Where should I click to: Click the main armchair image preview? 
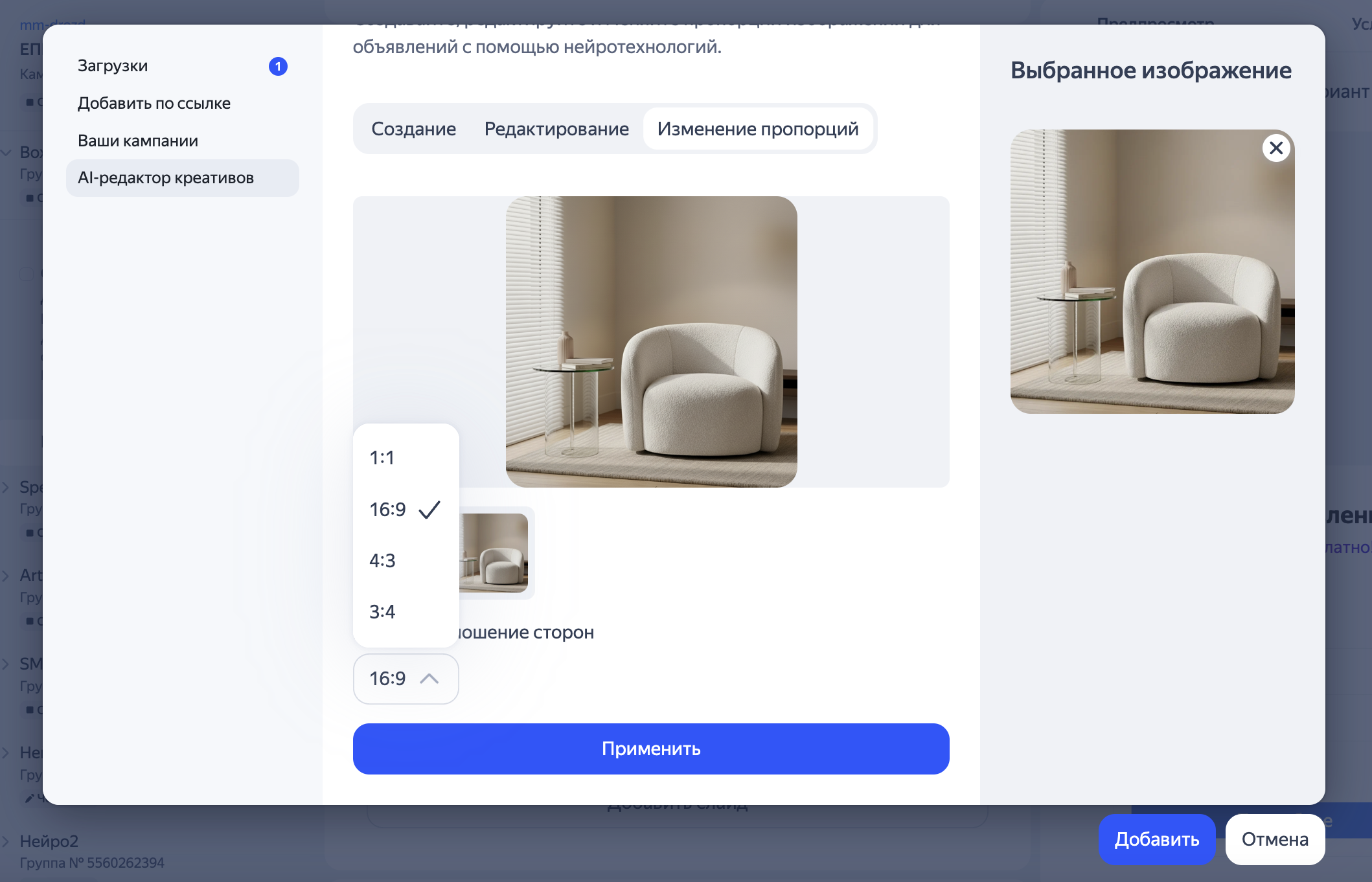coord(651,342)
